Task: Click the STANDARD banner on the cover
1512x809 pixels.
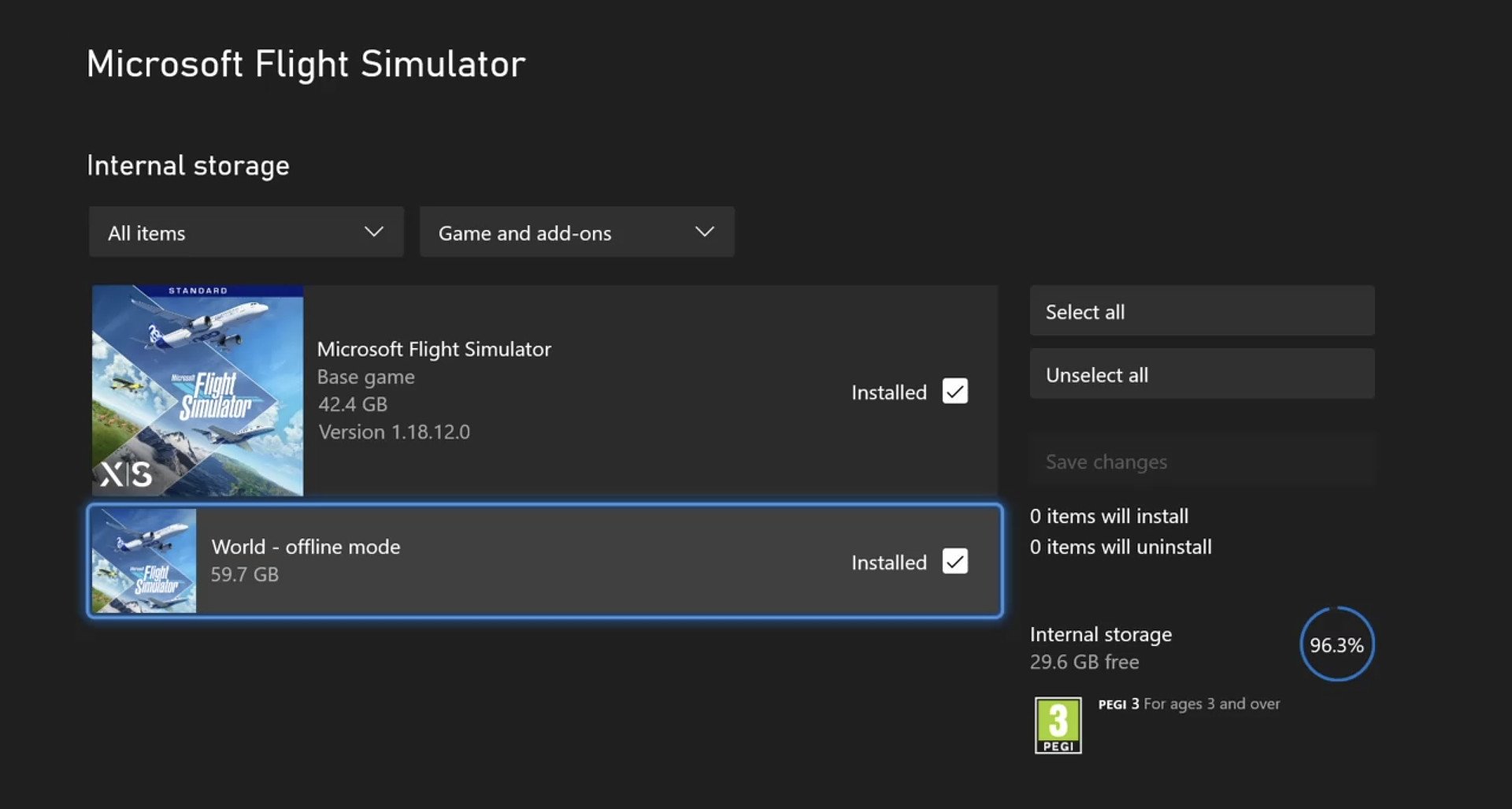Action: (198, 291)
